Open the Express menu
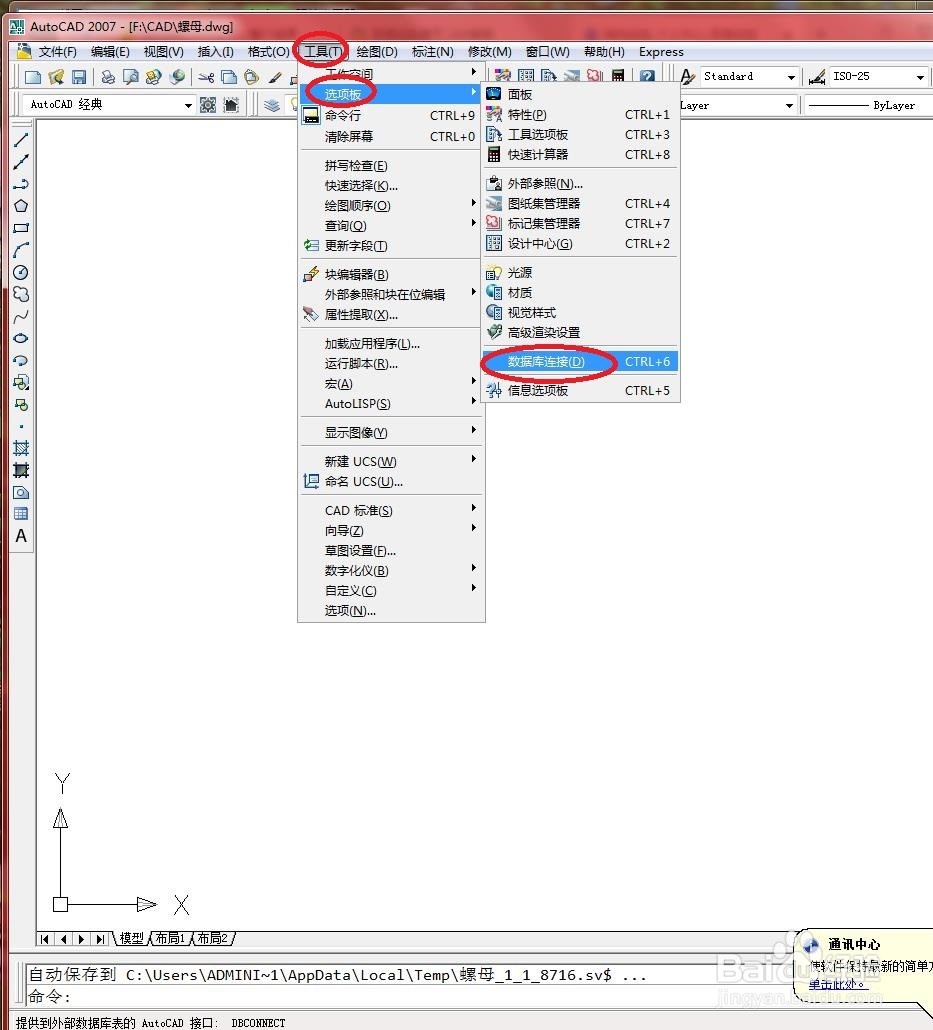 pos(661,52)
